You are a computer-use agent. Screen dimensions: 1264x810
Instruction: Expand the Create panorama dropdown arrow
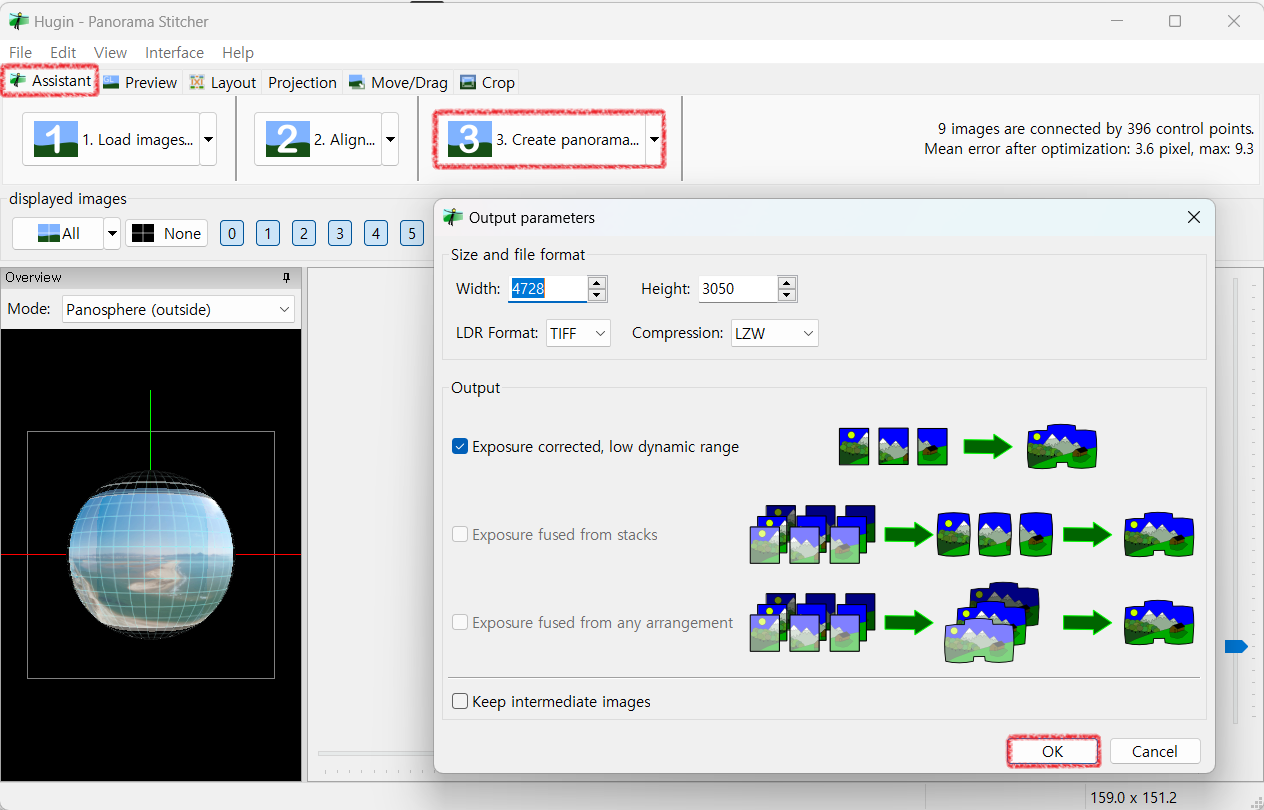[655, 139]
